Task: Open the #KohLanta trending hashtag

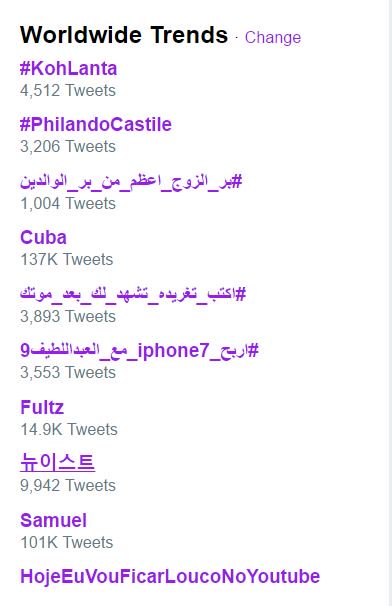Action: click(x=68, y=68)
